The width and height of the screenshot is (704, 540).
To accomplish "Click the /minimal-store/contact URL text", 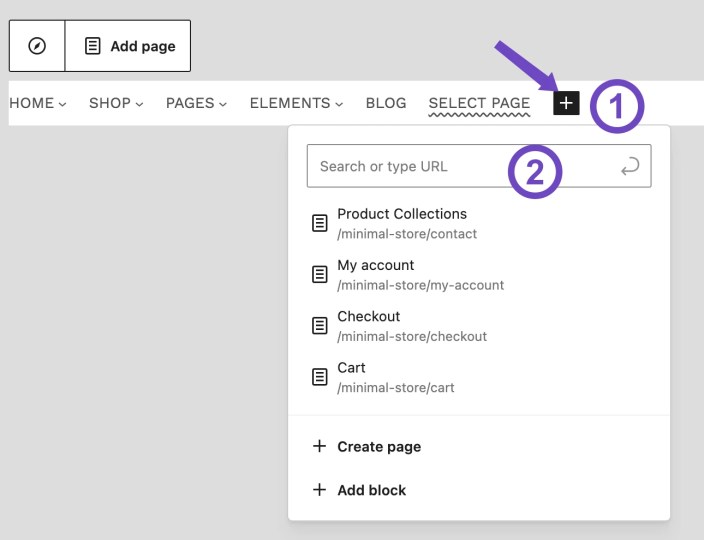I will (x=407, y=234).
